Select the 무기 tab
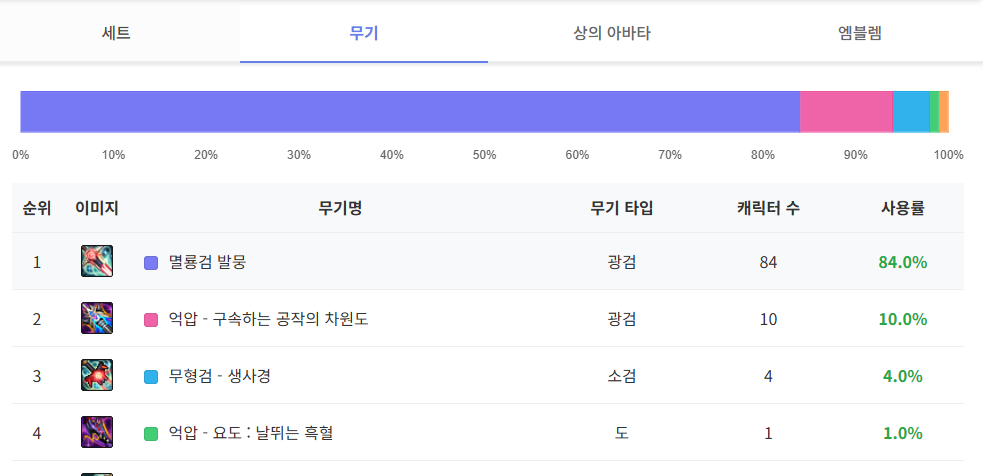Viewport: 983px width, 476px height. 364,33
